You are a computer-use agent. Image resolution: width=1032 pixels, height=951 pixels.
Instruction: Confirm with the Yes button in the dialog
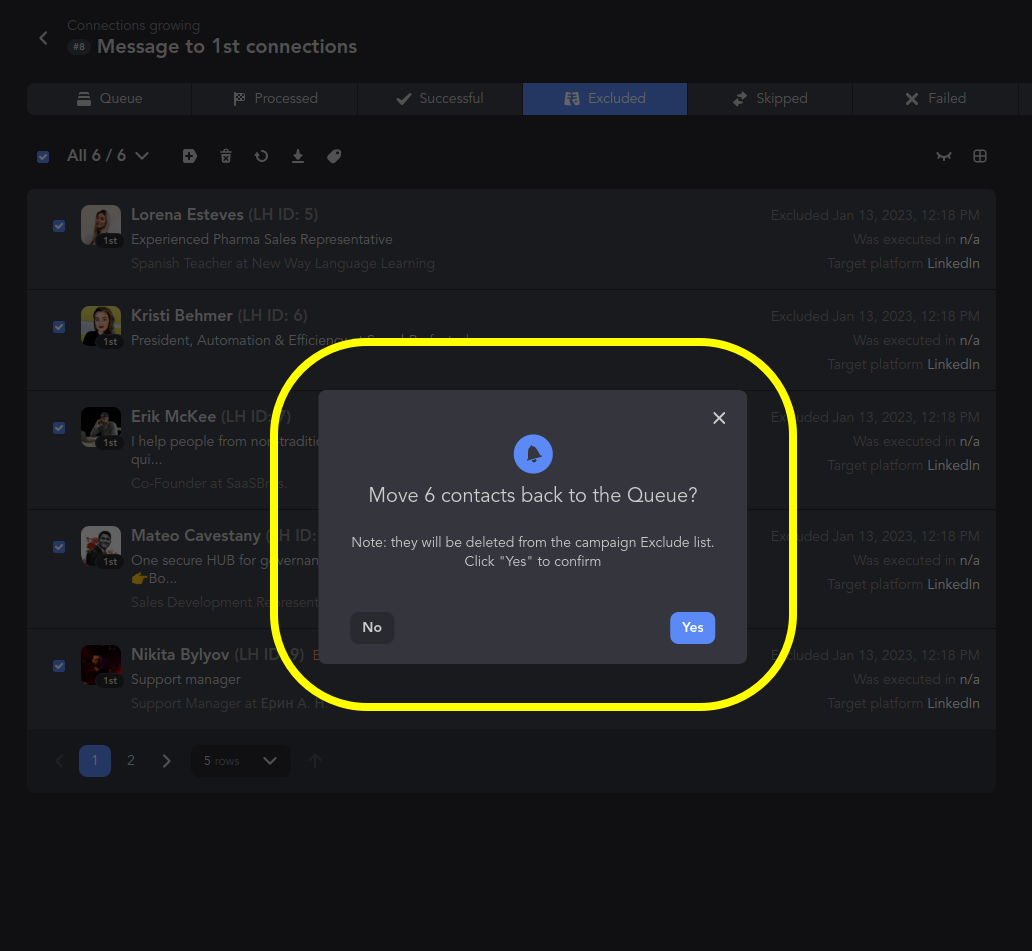pos(692,628)
